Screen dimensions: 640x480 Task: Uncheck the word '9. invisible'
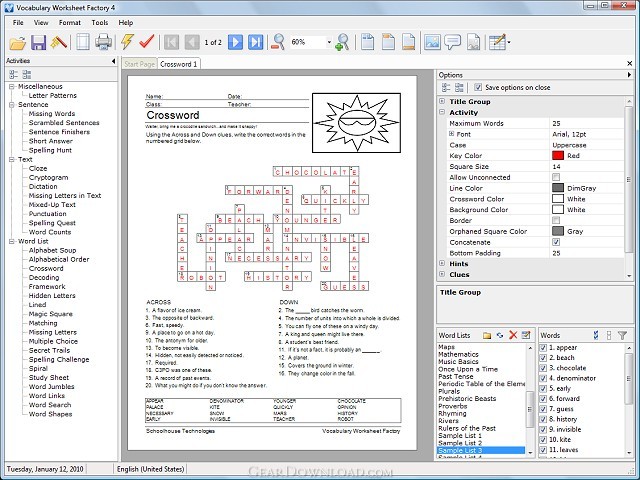coord(543,429)
